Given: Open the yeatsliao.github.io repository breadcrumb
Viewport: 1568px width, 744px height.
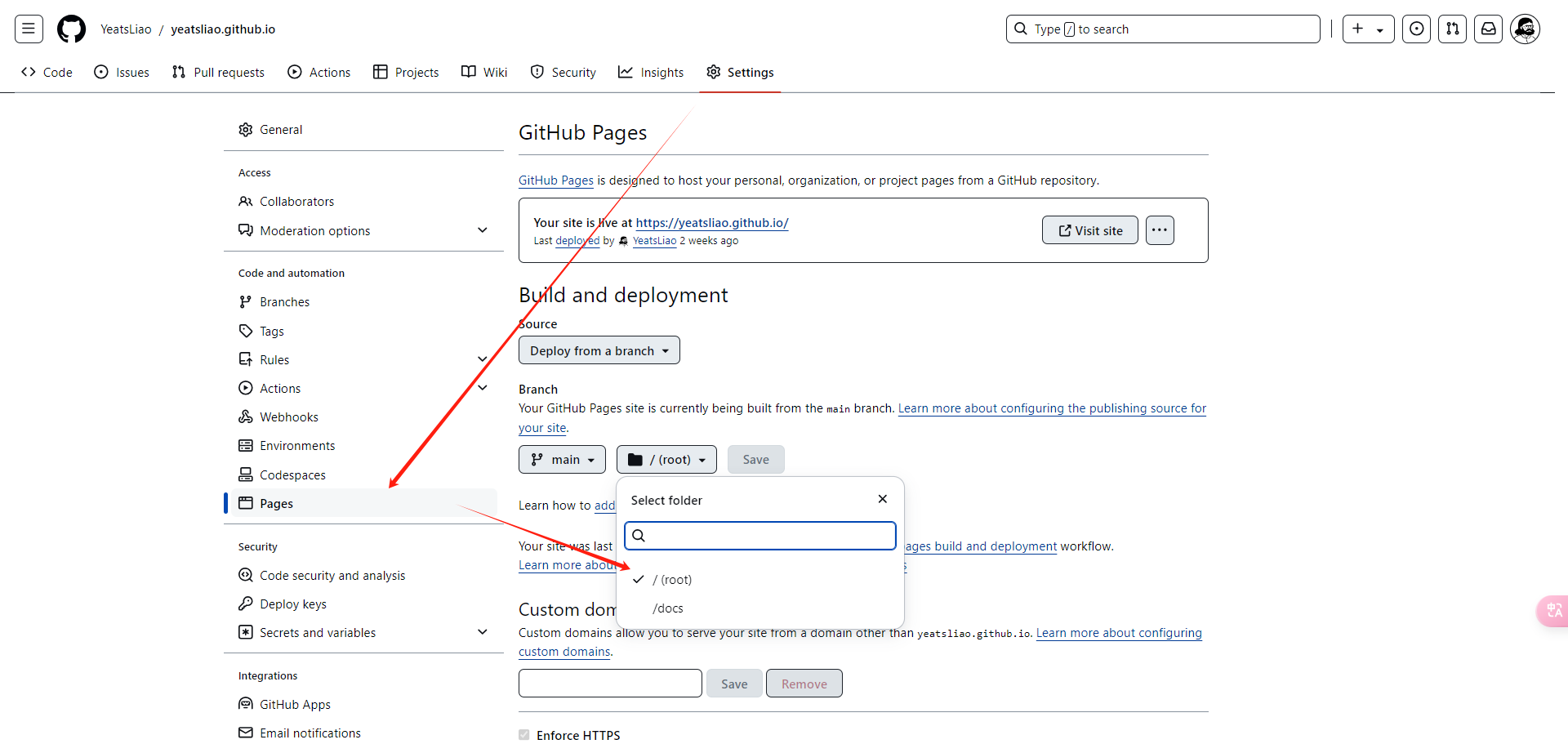Looking at the screenshot, I should tap(223, 29).
